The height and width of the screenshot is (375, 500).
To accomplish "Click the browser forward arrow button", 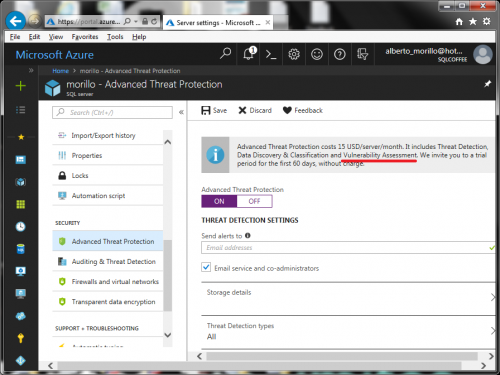I will 34,21.
